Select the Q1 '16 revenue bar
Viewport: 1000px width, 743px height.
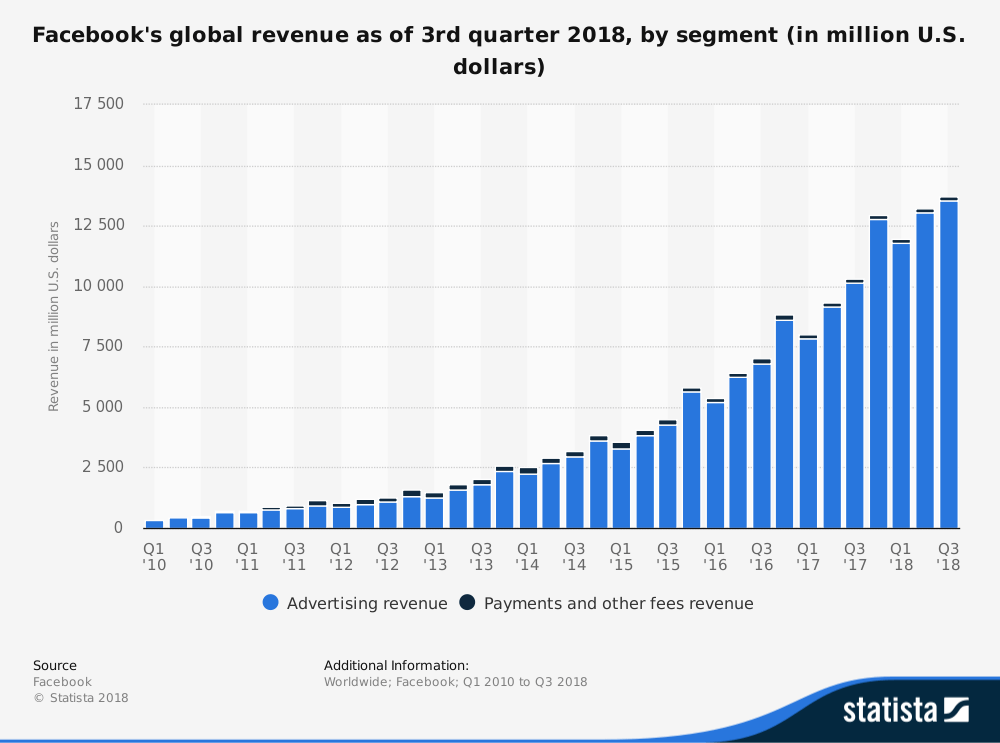coord(716,464)
